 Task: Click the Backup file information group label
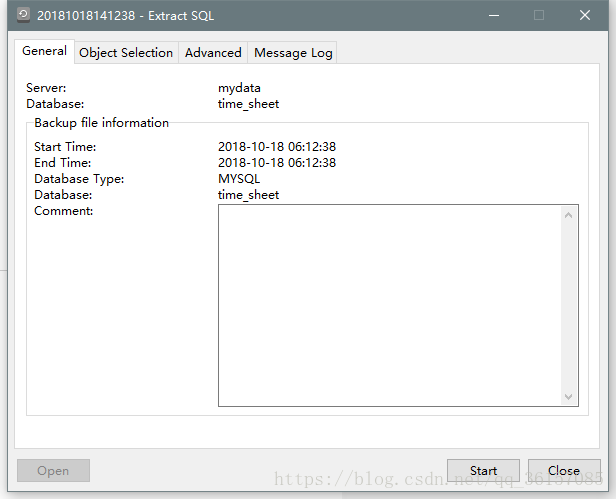[x=101, y=123]
